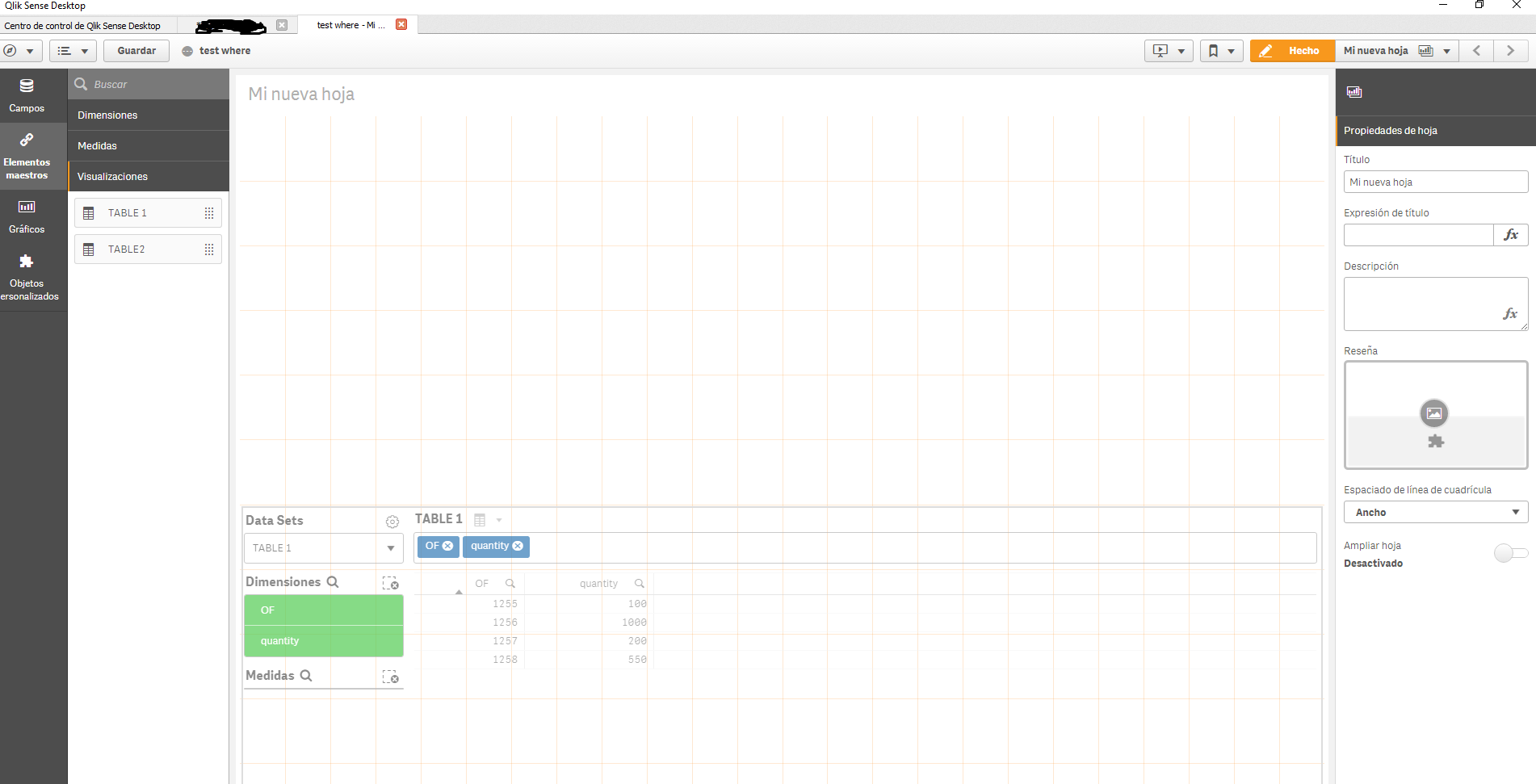Click the Descripción text area
The height and width of the screenshot is (784, 1536).
click(x=1436, y=304)
